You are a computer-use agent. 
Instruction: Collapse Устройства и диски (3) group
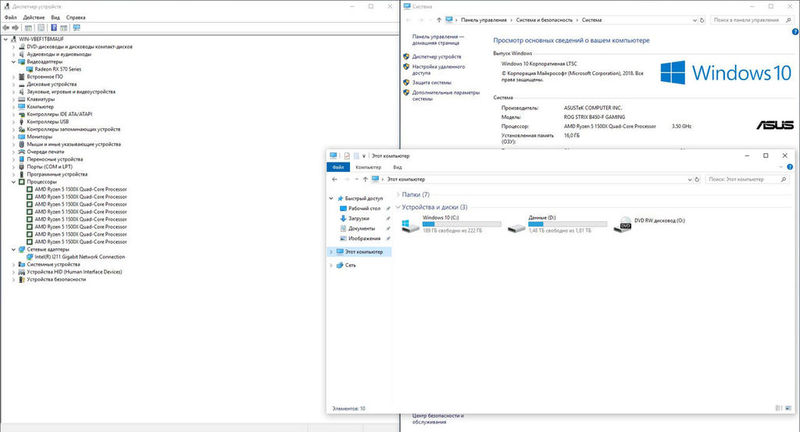click(398, 207)
